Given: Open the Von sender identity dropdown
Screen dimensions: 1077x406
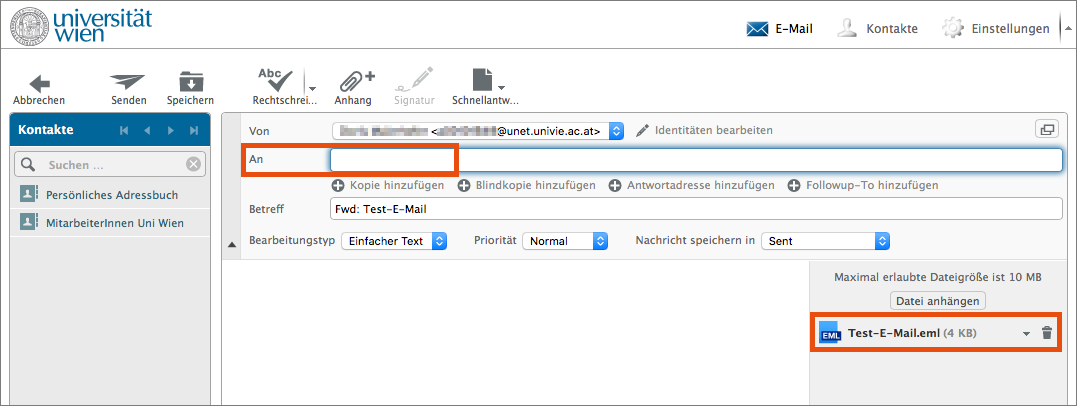Looking at the screenshot, I should [x=616, y=130].
